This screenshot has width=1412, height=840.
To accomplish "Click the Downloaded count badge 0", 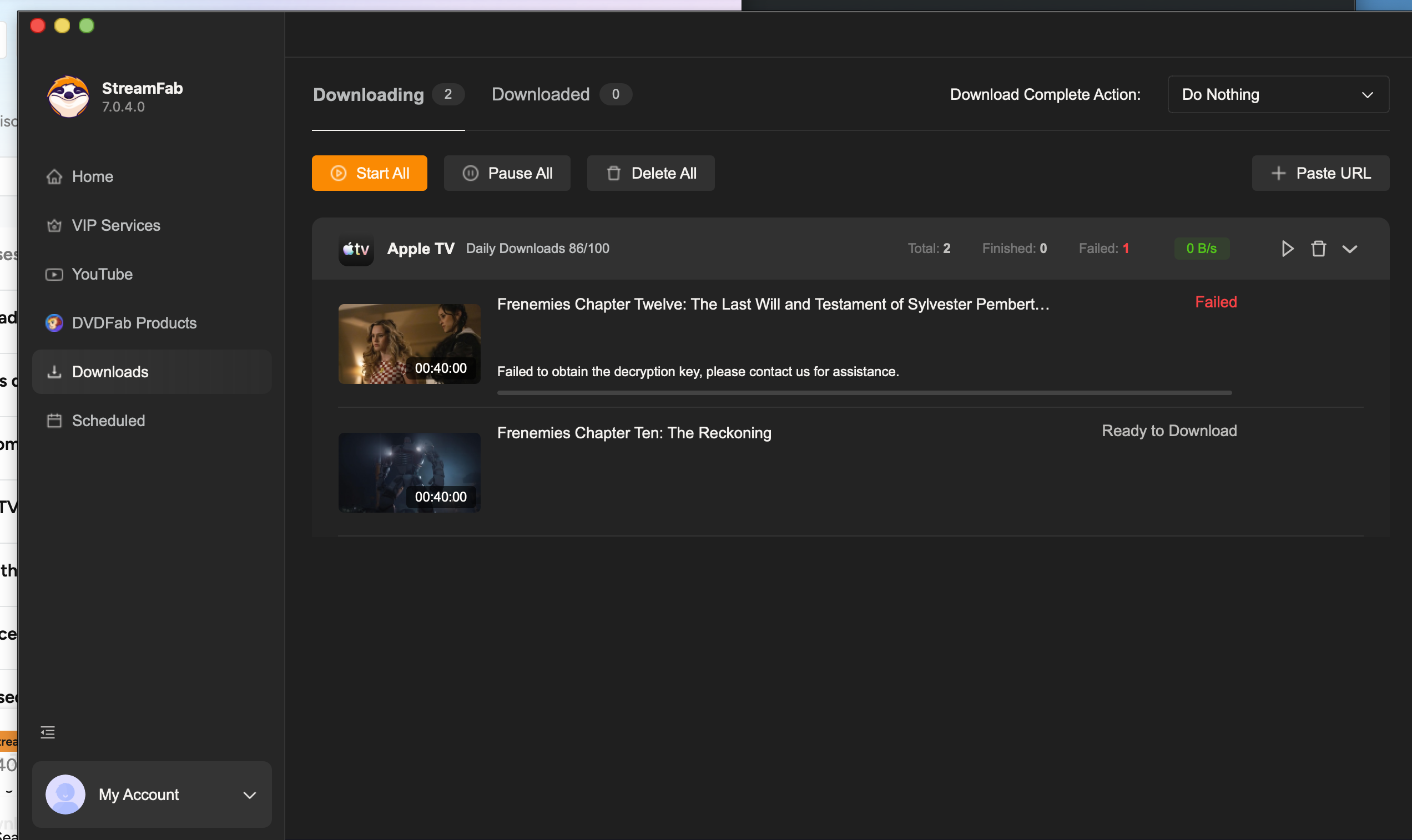I will (616, 94).
